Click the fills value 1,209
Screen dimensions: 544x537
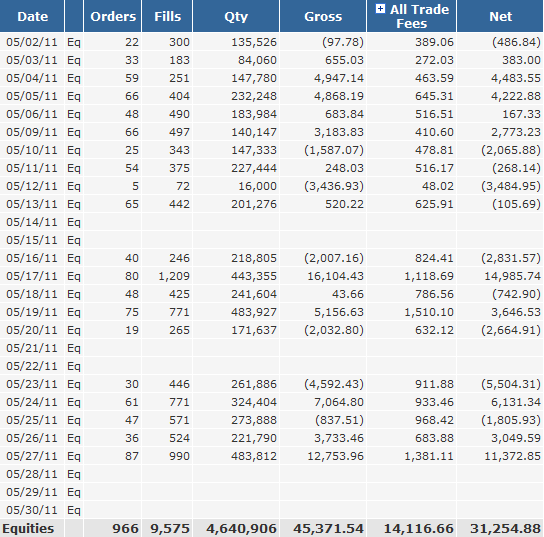174,276
